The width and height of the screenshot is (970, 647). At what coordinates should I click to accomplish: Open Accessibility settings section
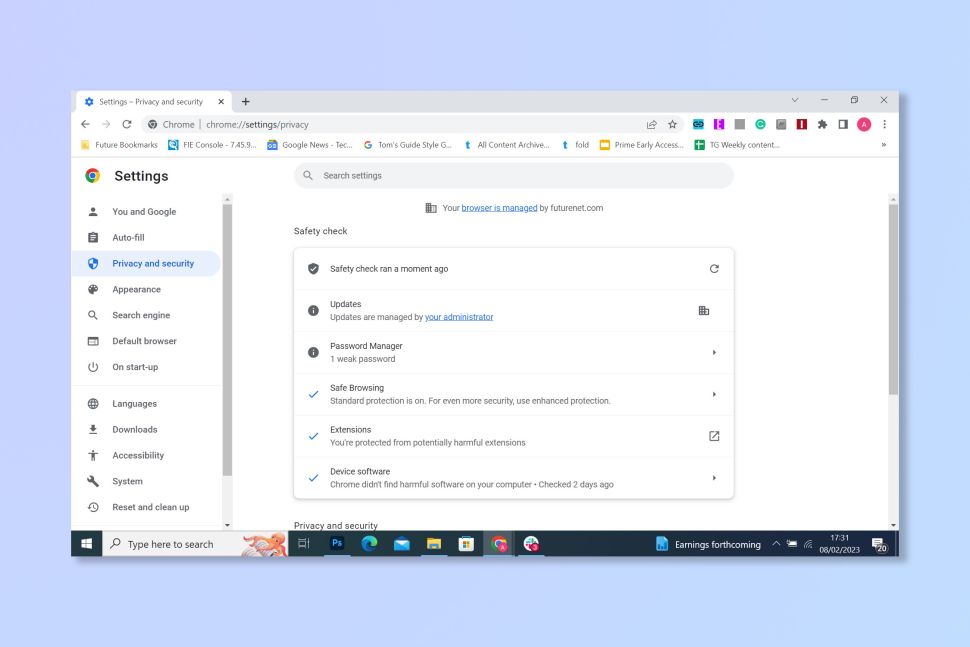(x=147, y=455)
